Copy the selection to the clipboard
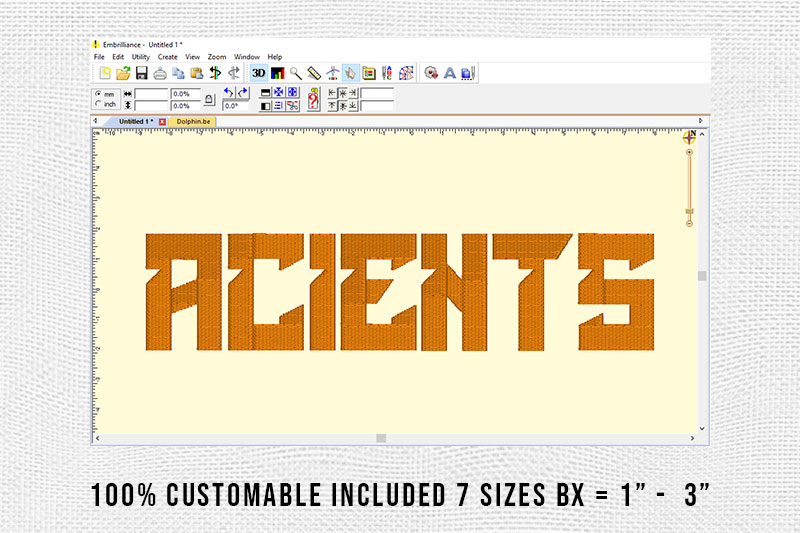The image size is (800, 533). [178, 73]
